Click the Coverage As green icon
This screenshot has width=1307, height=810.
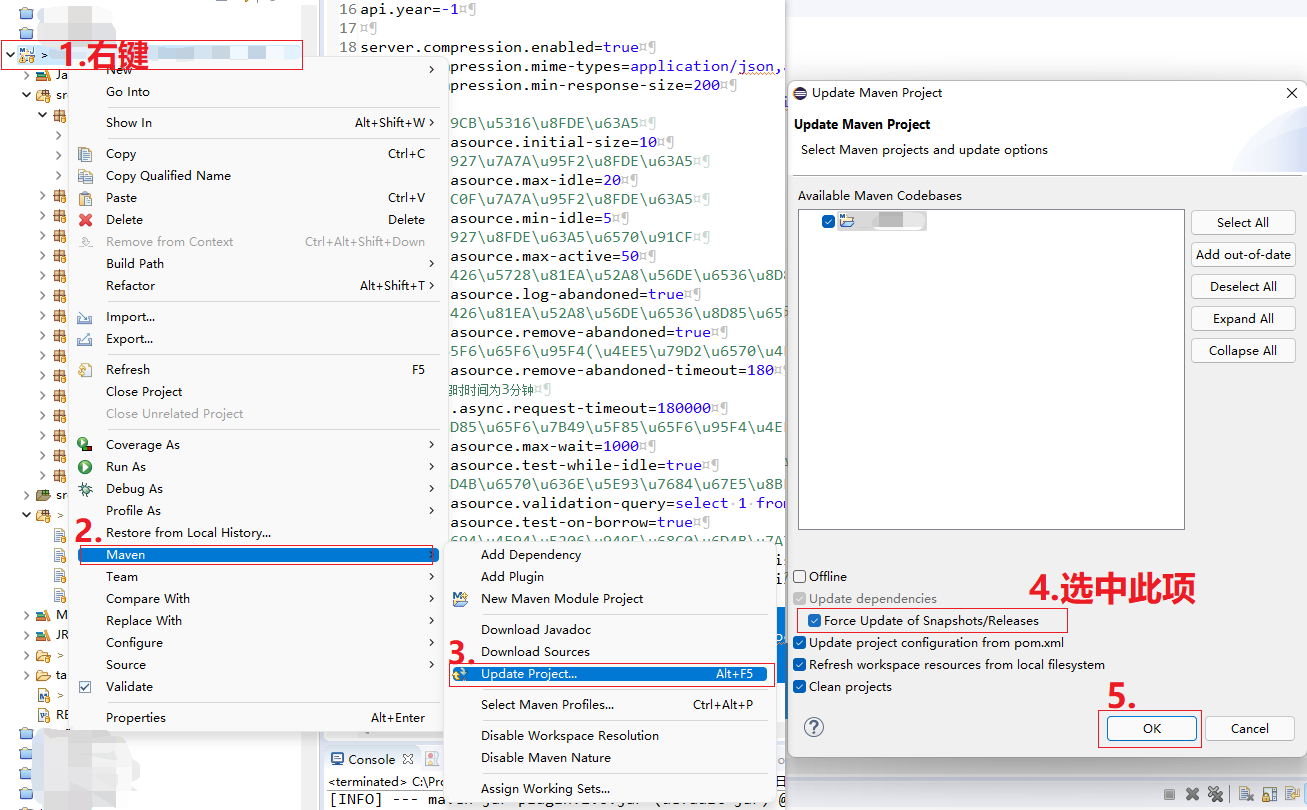(x=85, y=444)
